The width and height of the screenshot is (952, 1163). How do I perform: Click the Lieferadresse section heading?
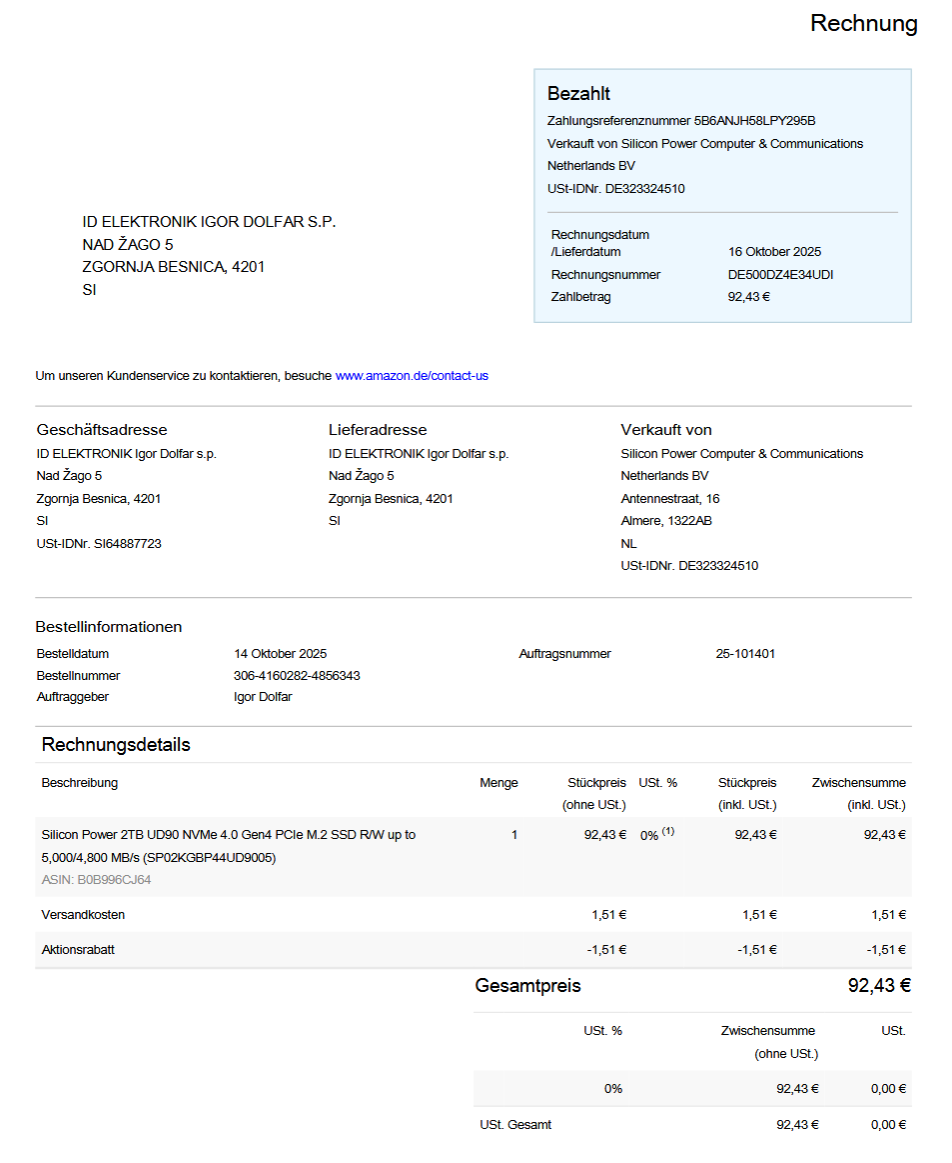377,430
